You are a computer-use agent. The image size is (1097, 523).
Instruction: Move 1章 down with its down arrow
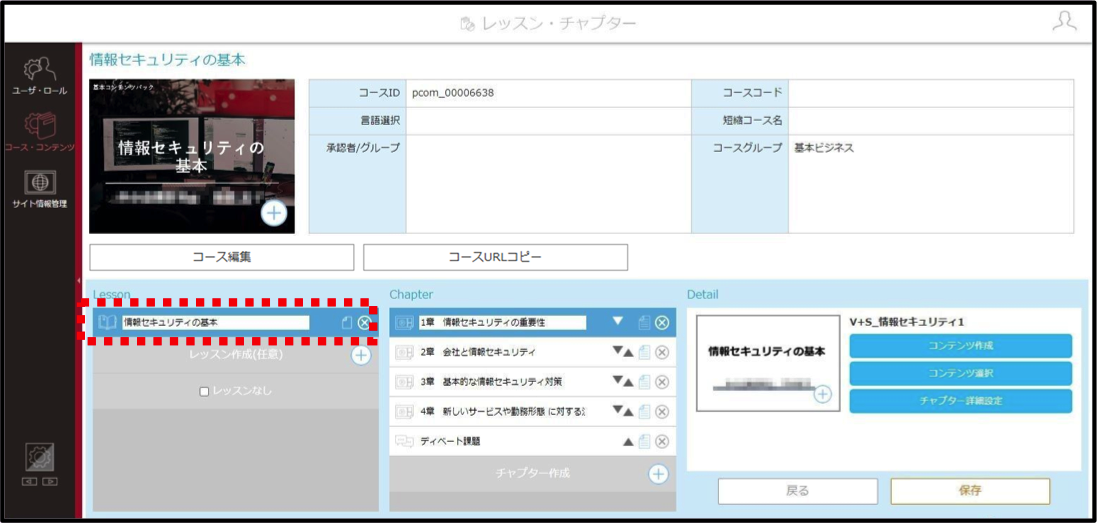point(618,321)
